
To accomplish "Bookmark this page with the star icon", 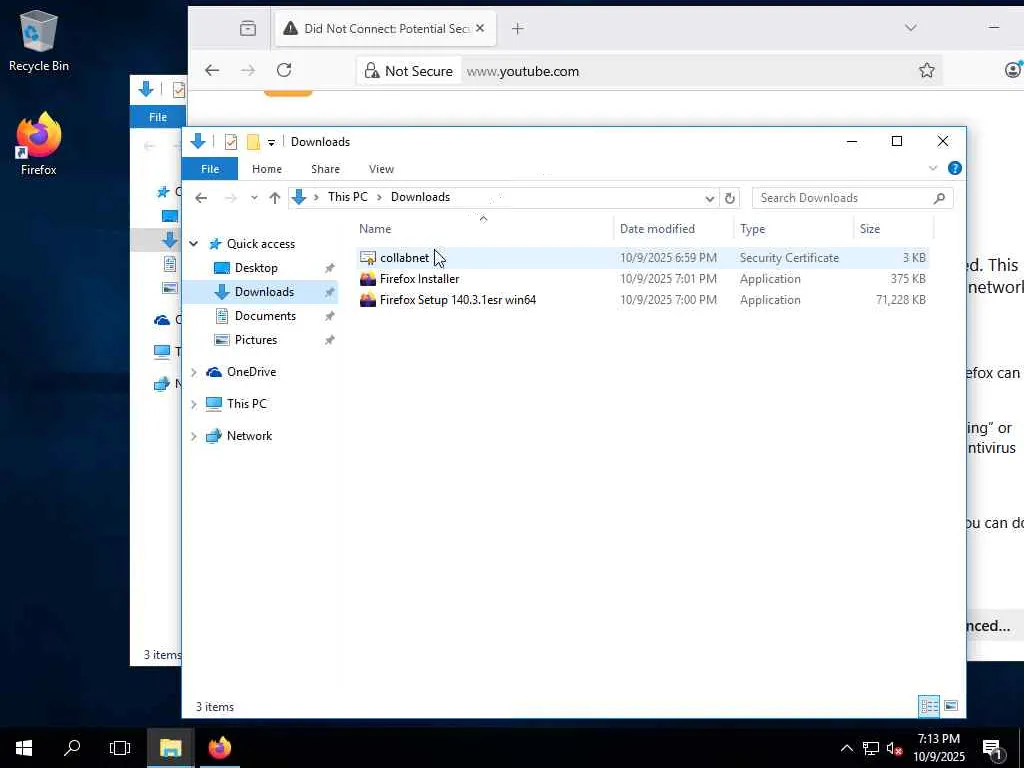I will 926,71.
